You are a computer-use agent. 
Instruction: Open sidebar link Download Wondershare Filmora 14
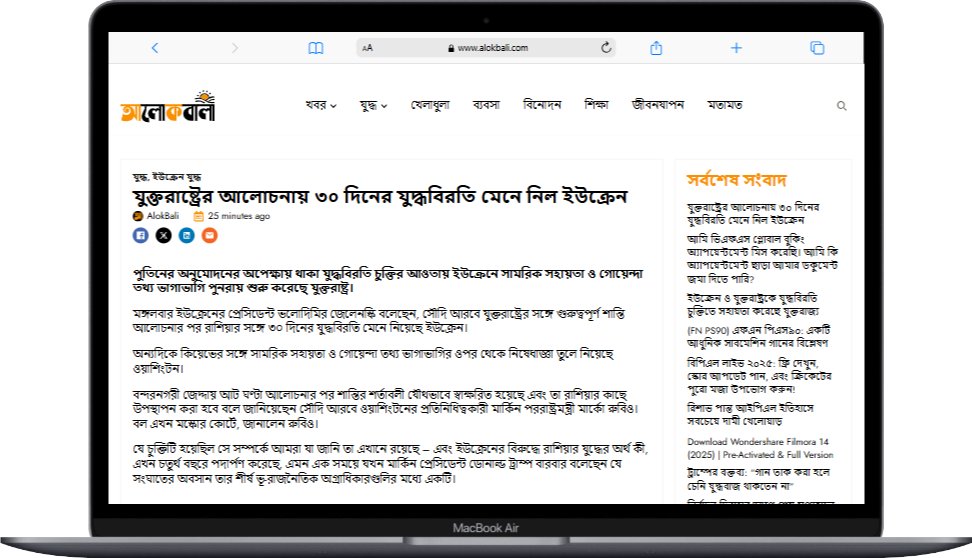click(760, 448)
